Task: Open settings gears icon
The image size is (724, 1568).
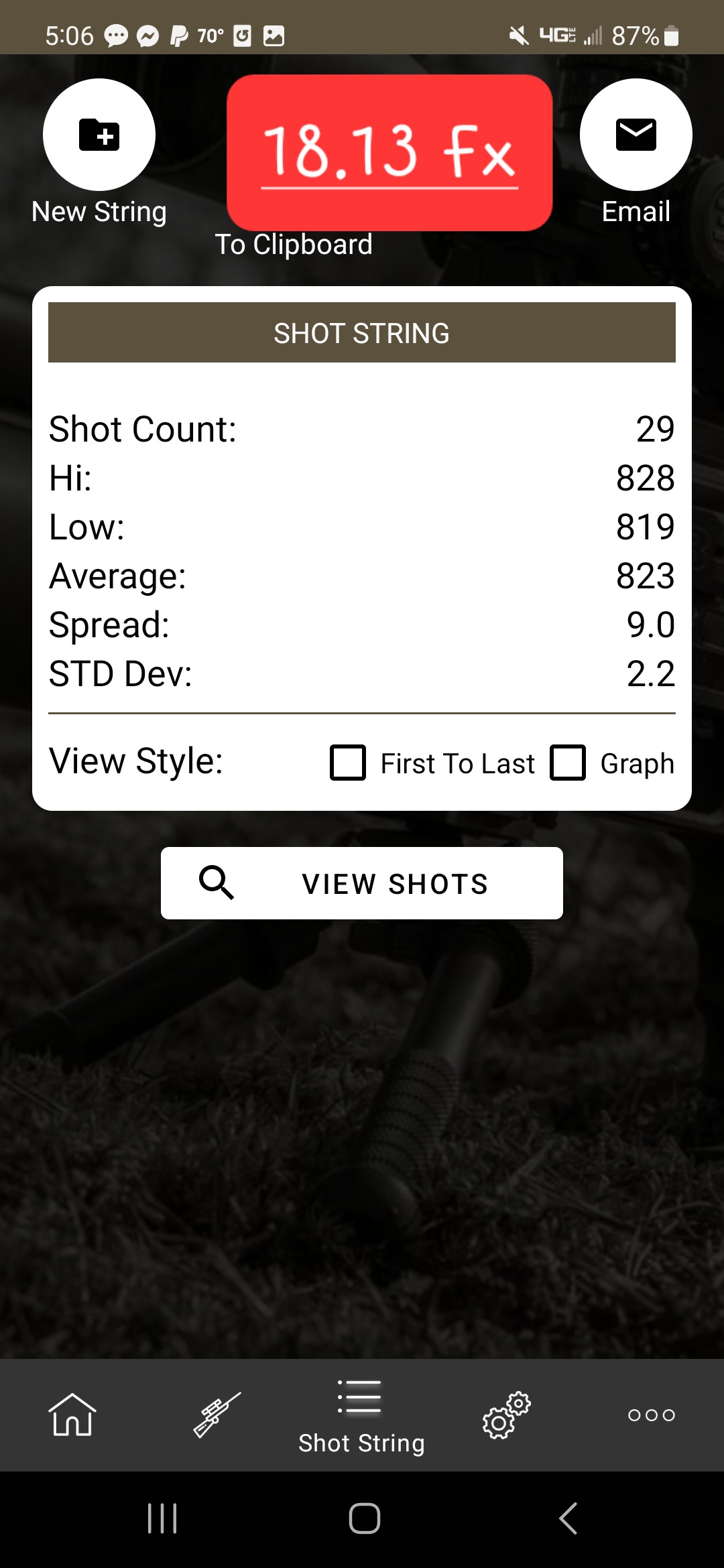Action: pos(506,1415)
